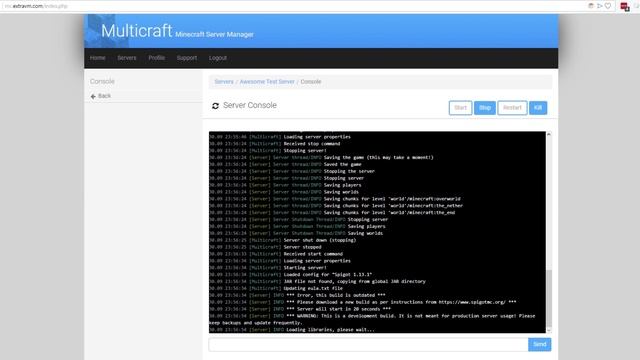Viewport: 640px width, 360px height.
Task: Click the Multicraft logo title
Action: (136, 31)
